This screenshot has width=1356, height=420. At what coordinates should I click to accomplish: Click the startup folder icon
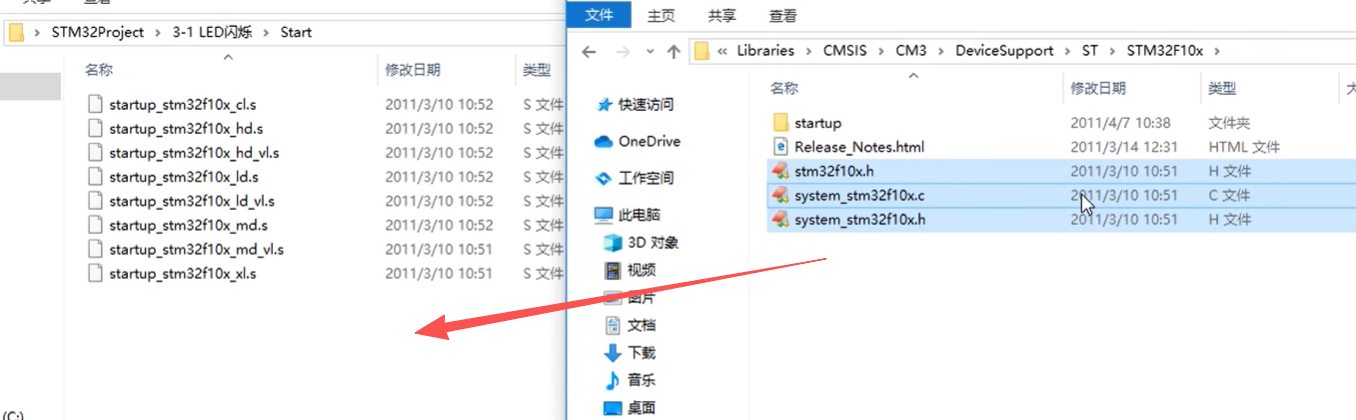[x=780, y=122]
